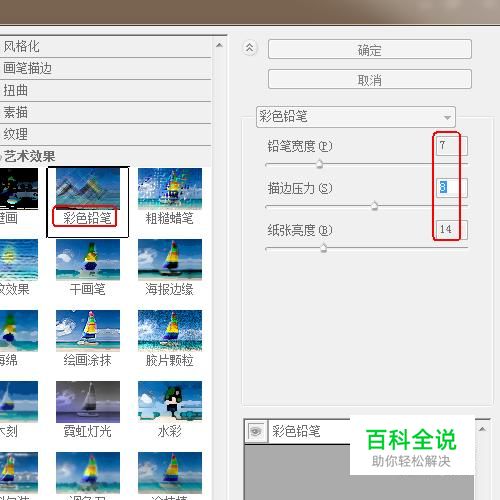
Task: Expand the 画笔描边 filter category
Action: point(105,68)
